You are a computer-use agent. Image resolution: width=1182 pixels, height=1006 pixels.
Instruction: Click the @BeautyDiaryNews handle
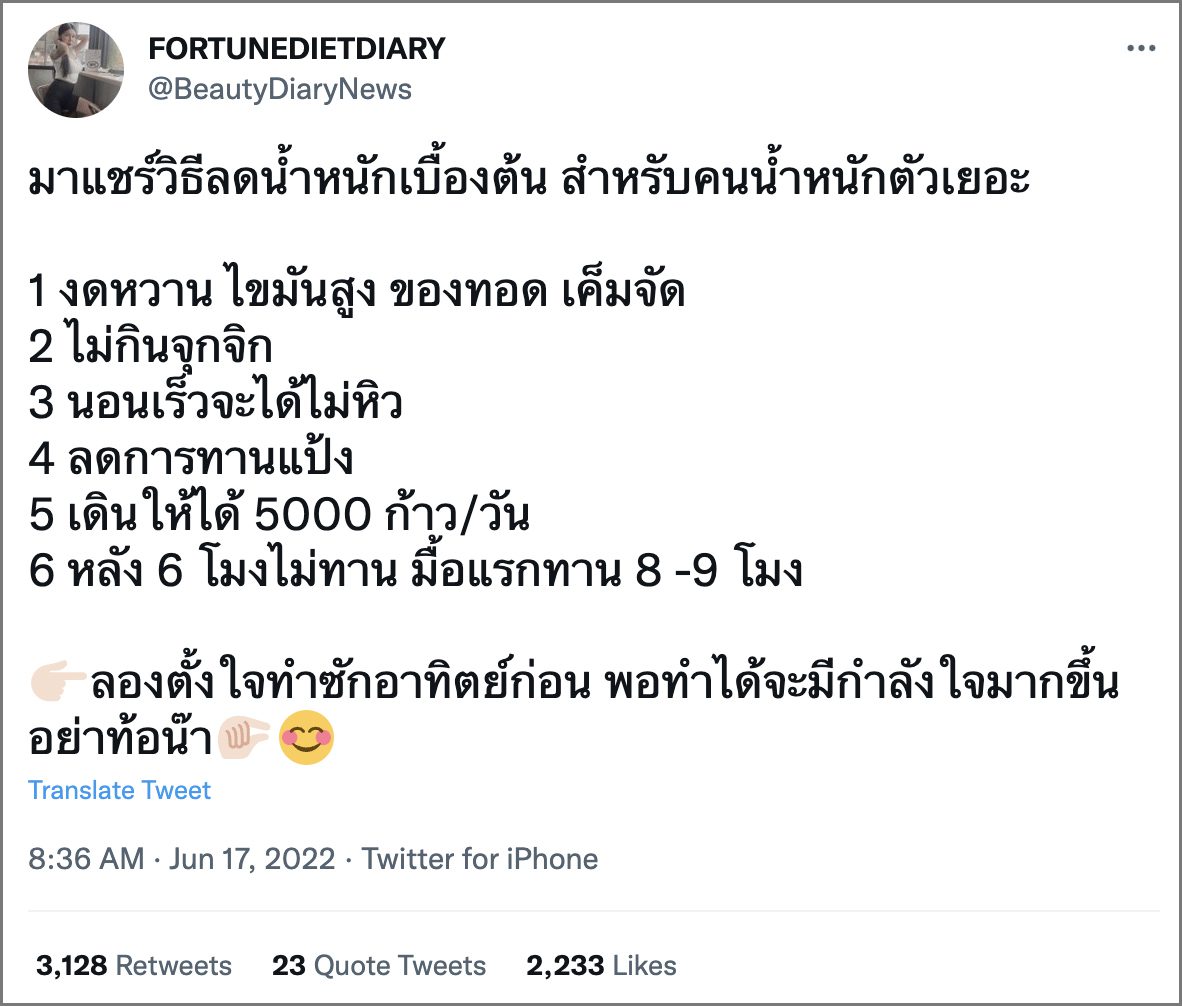[280, 89]
